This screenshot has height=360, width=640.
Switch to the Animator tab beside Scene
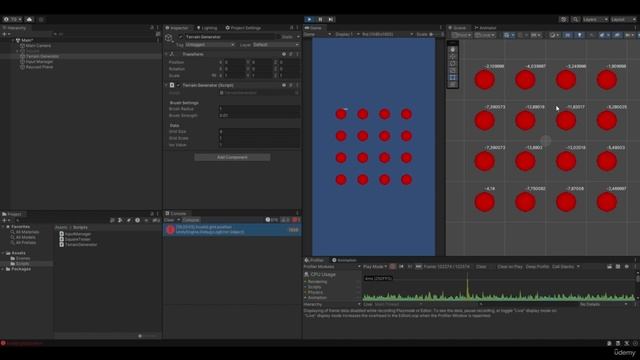pos(485,28)
